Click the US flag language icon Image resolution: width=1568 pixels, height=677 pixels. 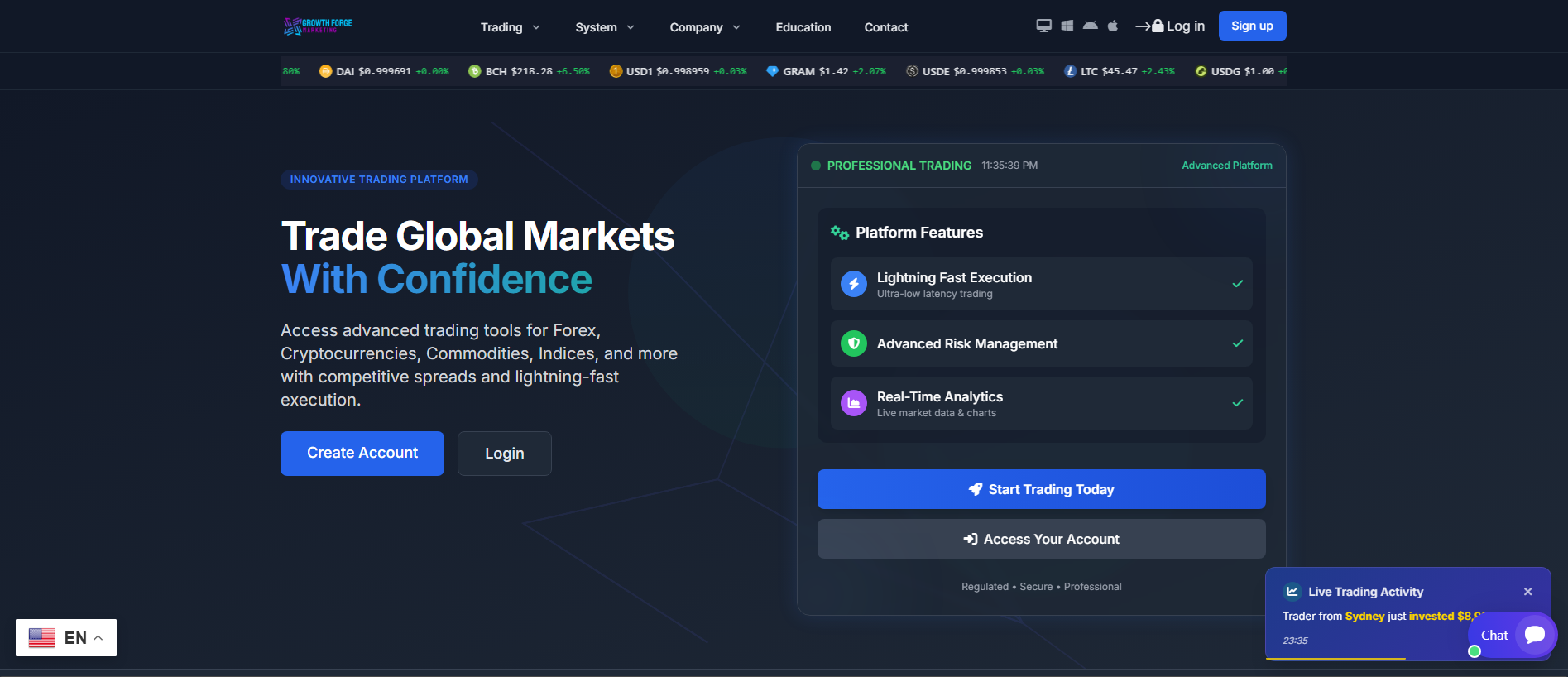pyautogui.click(x=41, y=638)
